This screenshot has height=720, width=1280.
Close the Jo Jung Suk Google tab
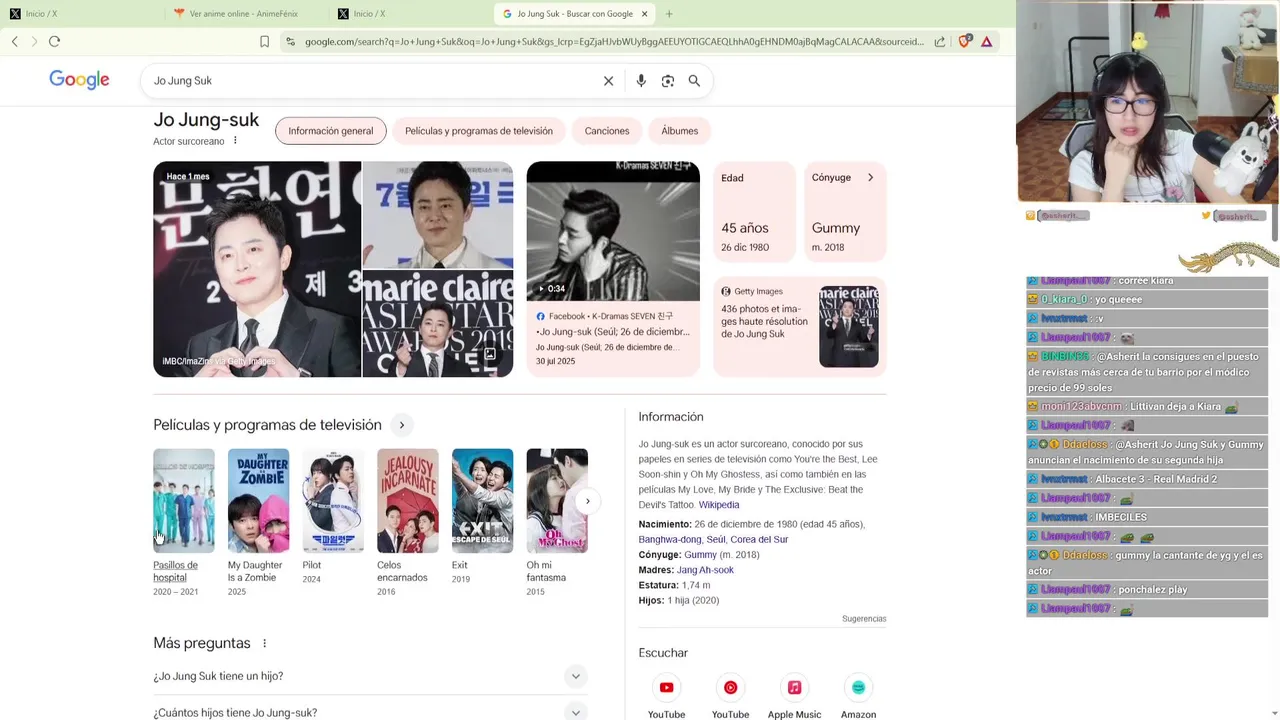[645, 14]
